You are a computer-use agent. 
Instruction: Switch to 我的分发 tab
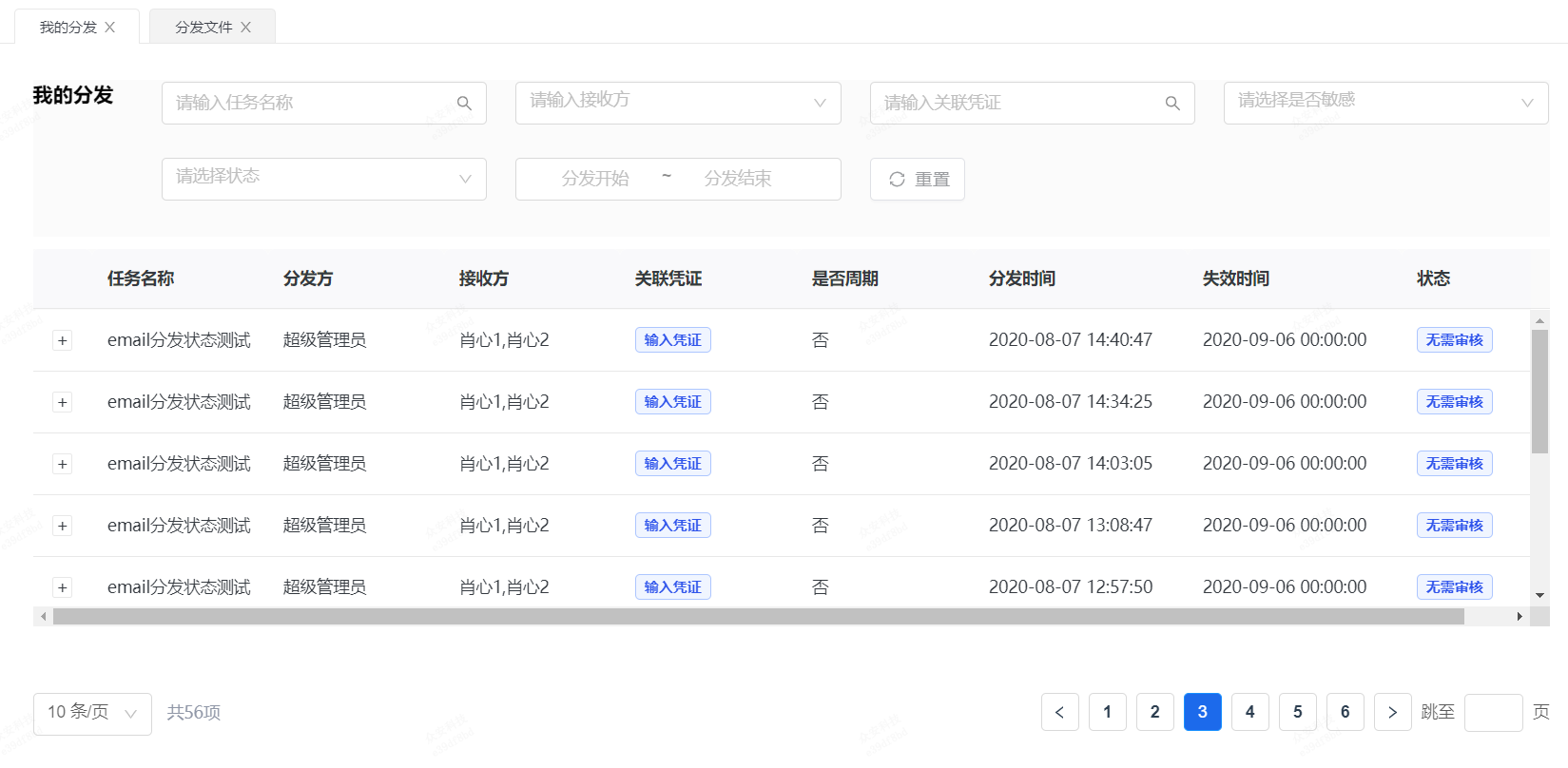pos(68,28)
